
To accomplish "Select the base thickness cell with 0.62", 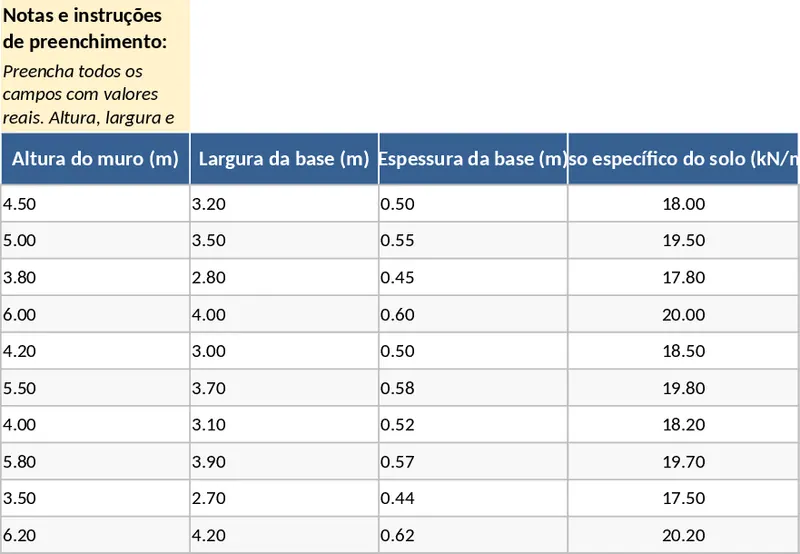I will tap(473, 535).
